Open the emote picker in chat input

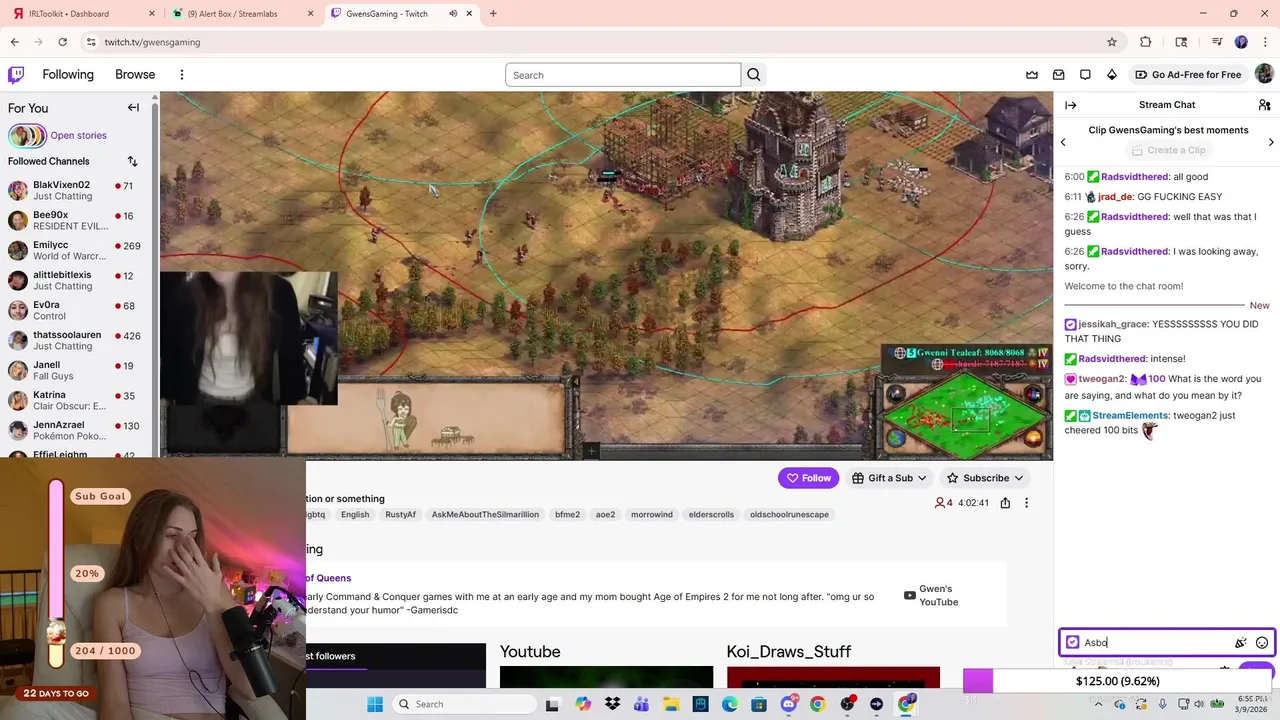(1262, 643)
